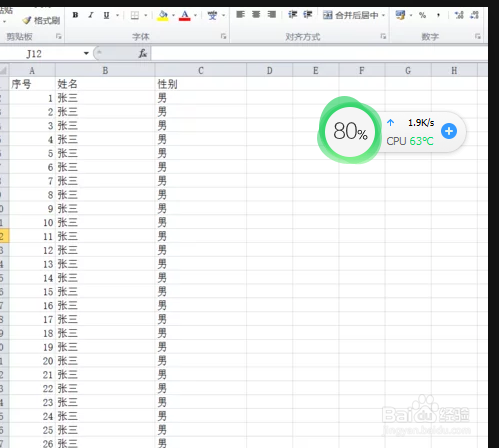Click the 1.9K/s upload speed readout
The width and height of the screenshot is (499, 448).
[421, 123]
